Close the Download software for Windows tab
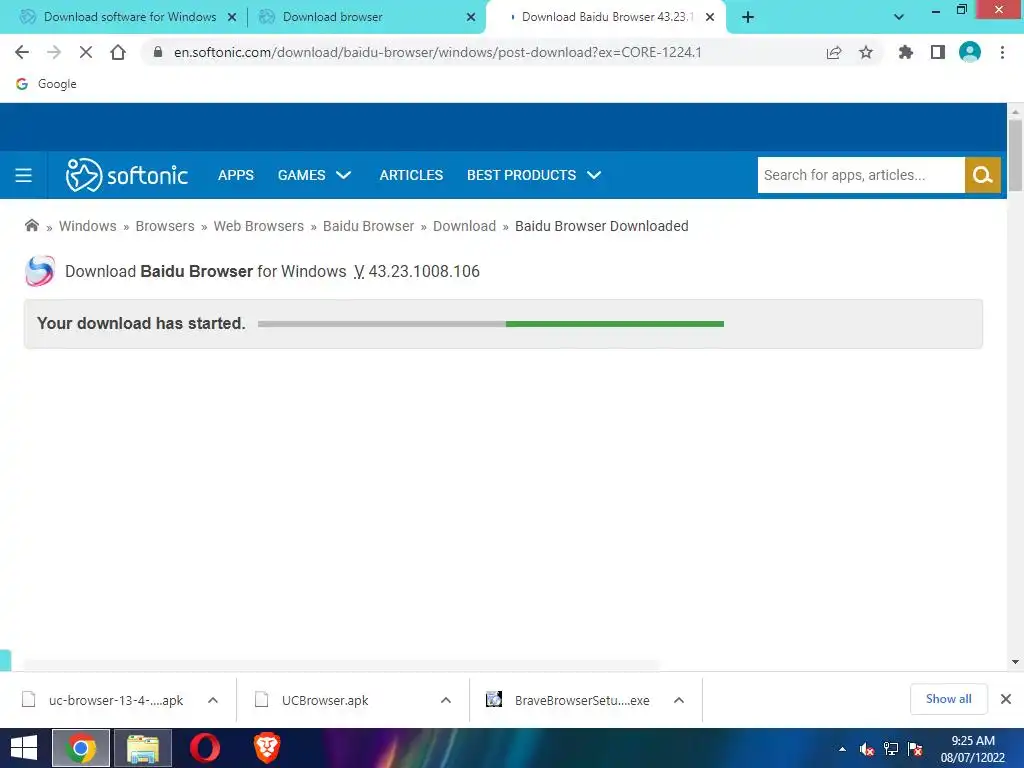The height and width of the screenshot is (768, 1024). point(232,17)
